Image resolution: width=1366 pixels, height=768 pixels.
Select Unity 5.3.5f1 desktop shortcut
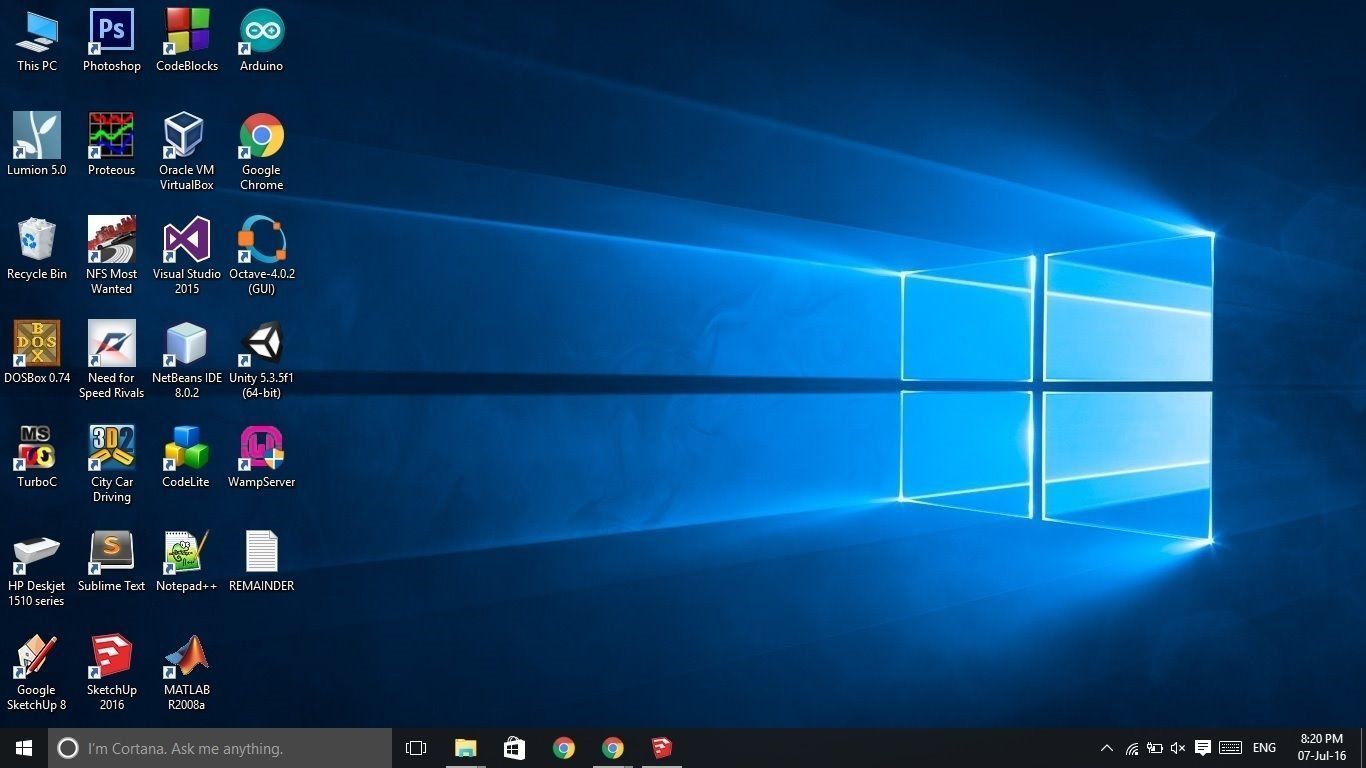[261, 359]
